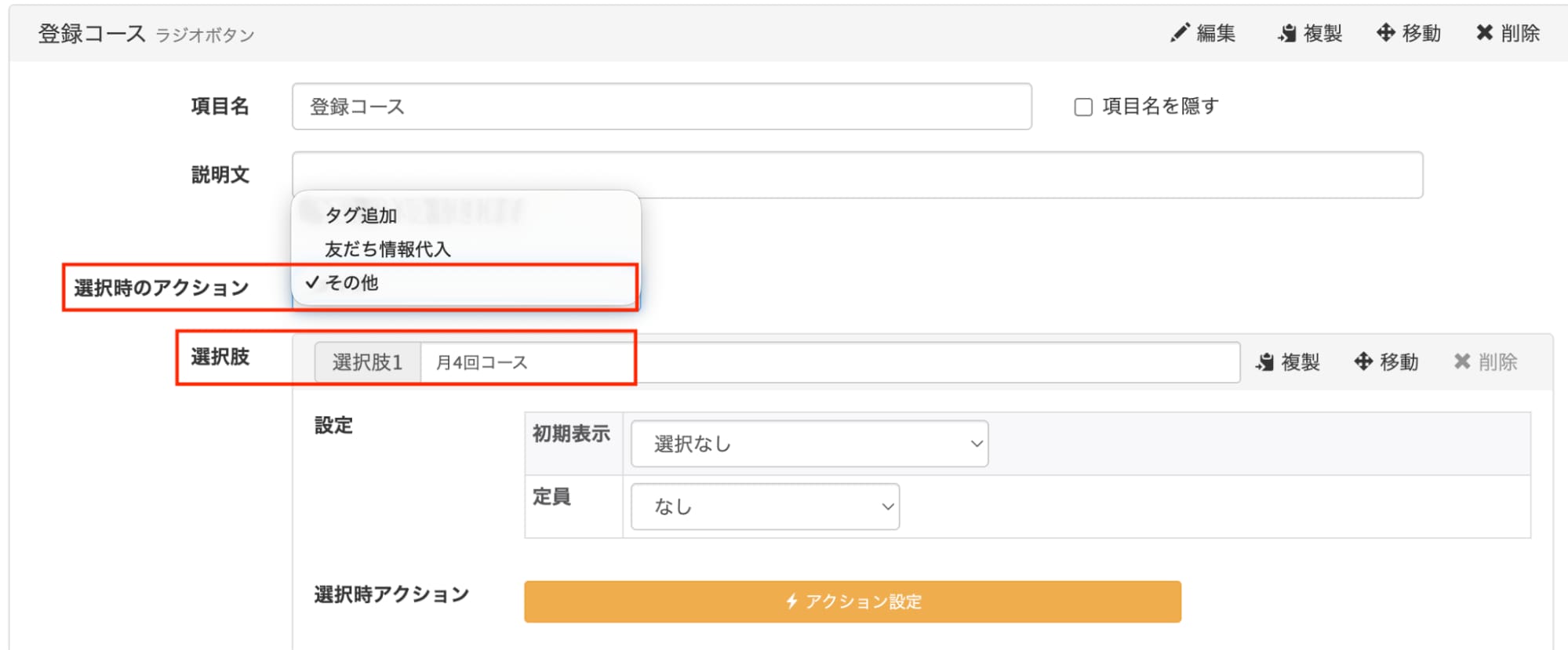
Task: Click the 選択時のアクション label
Action: pos(162,289)
